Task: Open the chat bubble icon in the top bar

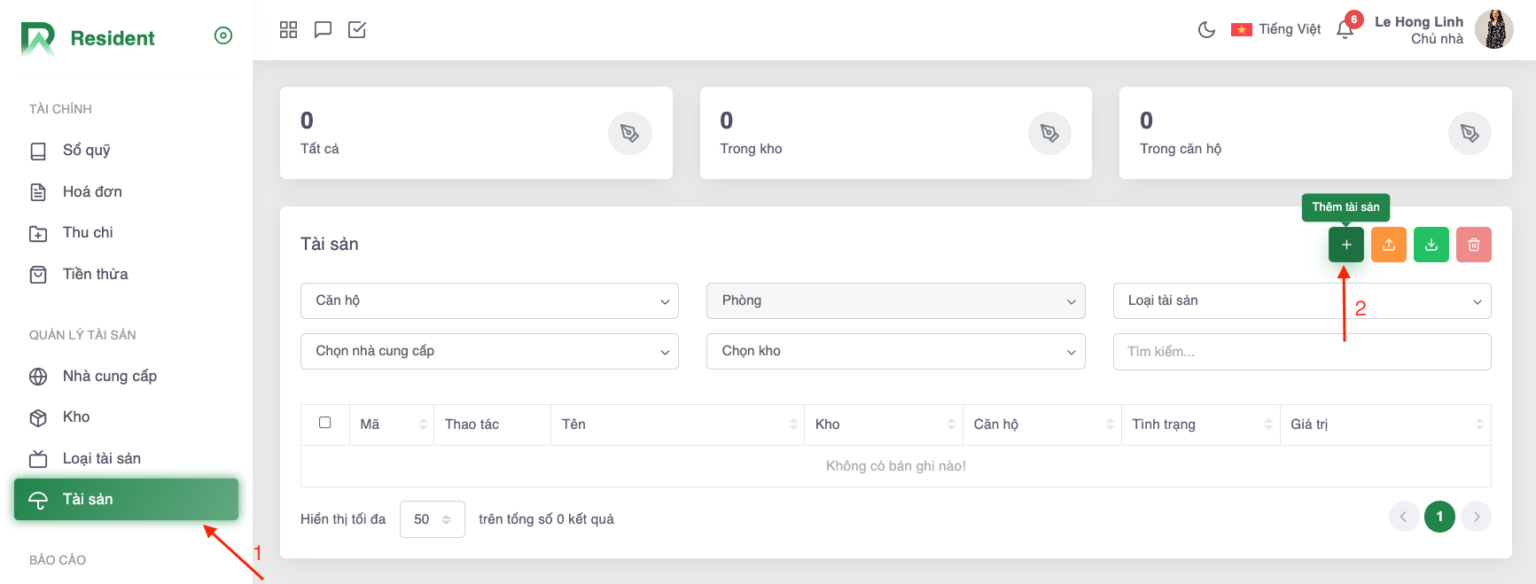Action: 322,30
